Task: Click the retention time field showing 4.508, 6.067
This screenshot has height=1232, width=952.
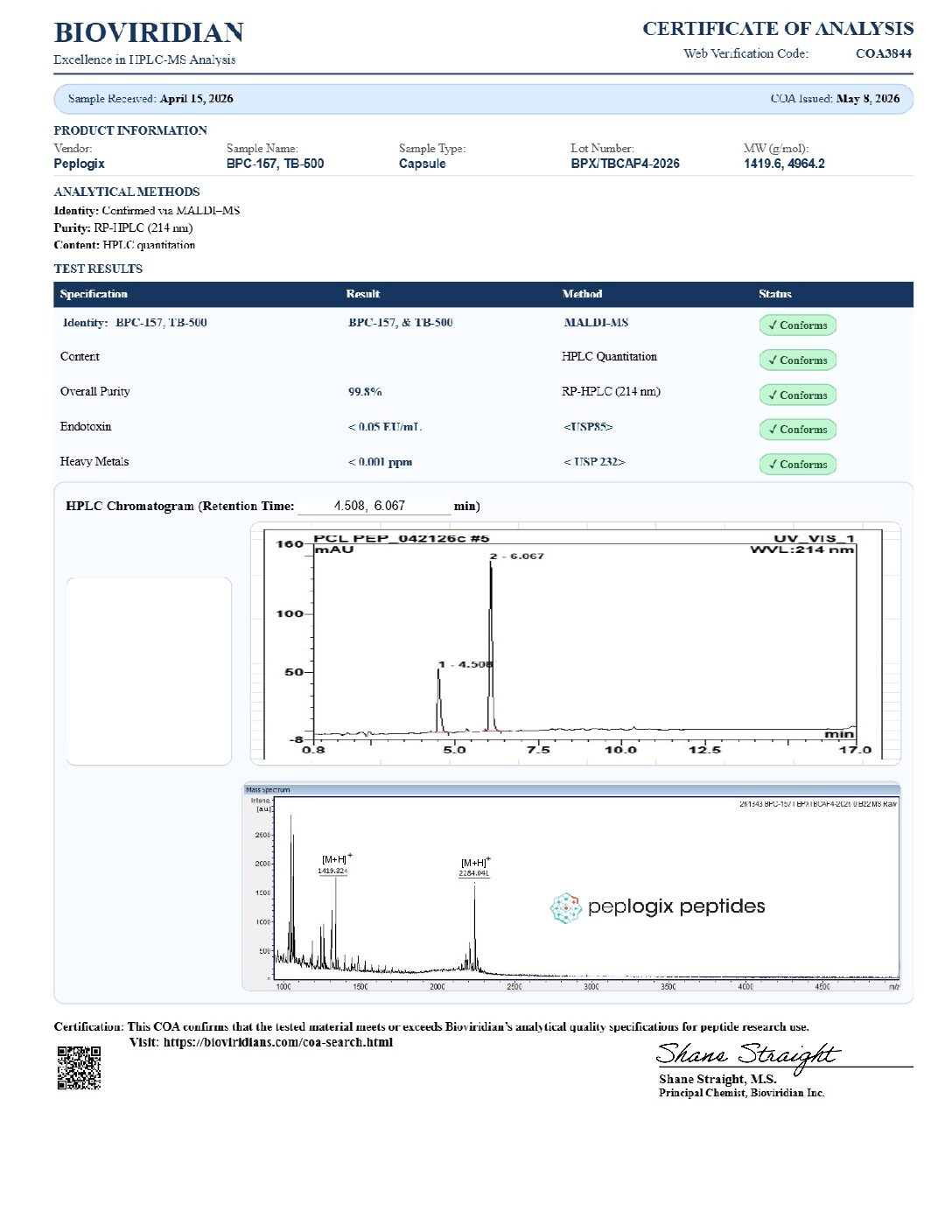Action: (374, 506)
